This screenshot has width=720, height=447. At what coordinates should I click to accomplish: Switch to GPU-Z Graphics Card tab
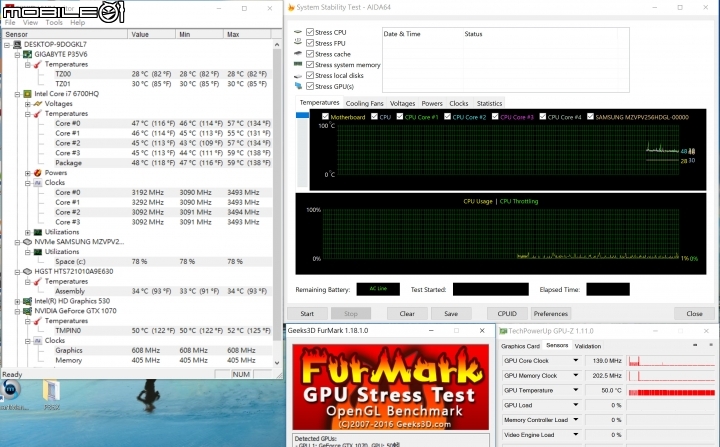click(x=520, y=346)
